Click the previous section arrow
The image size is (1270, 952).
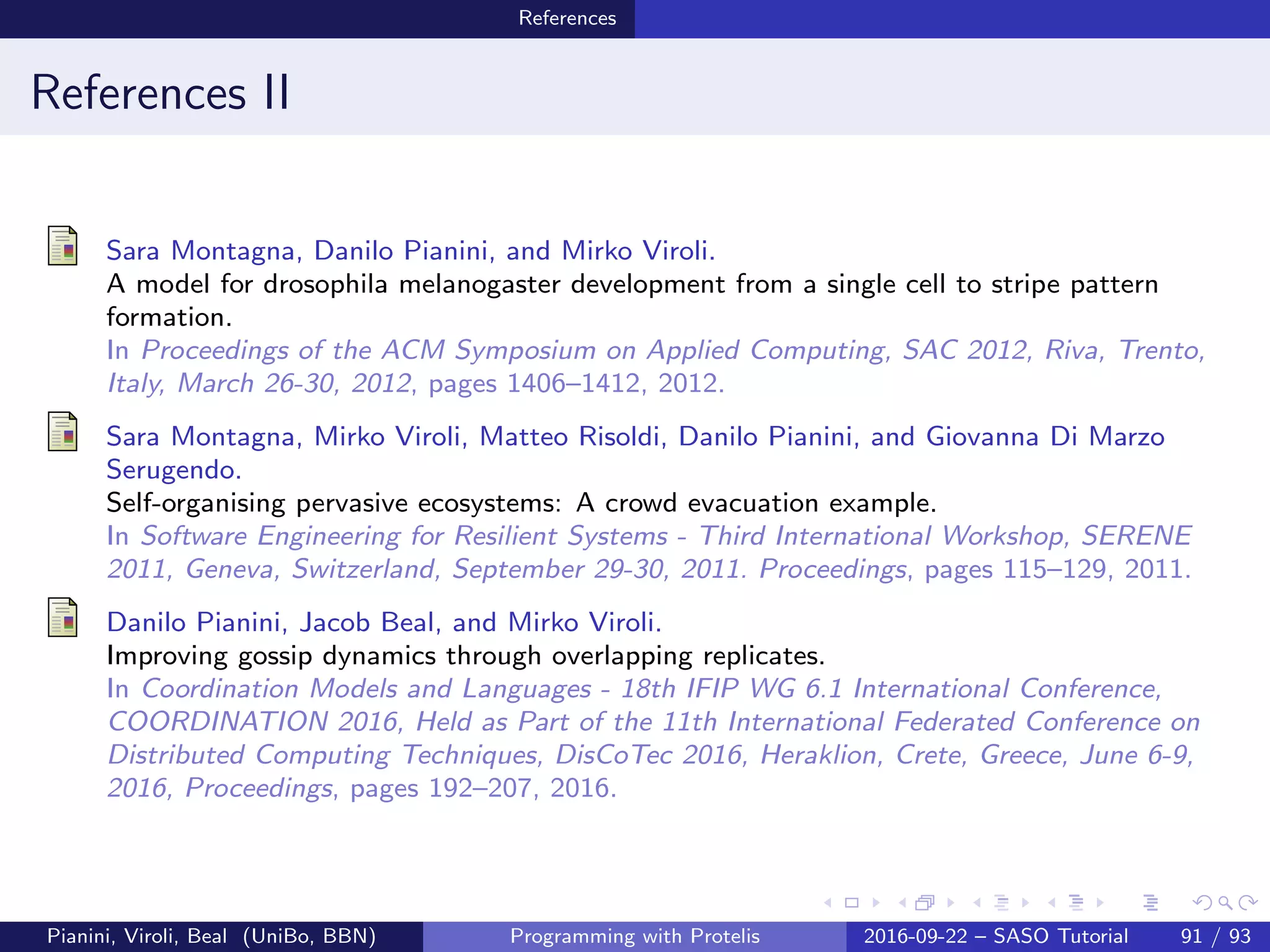pyautogui.click(x=1052, y=903)
